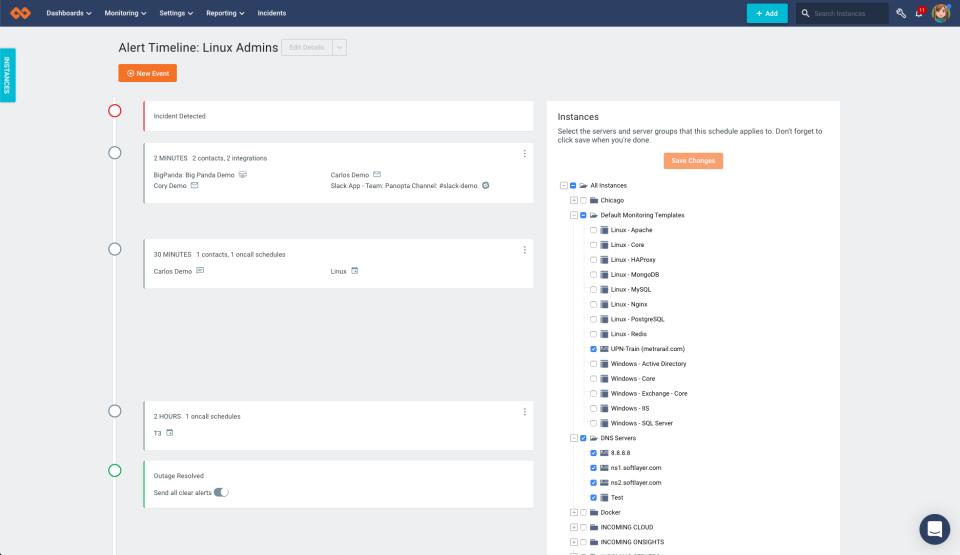Viewport: 960px width, 555px height.
Task: Open the user avatar menu
Action: [x=941, y=13]
